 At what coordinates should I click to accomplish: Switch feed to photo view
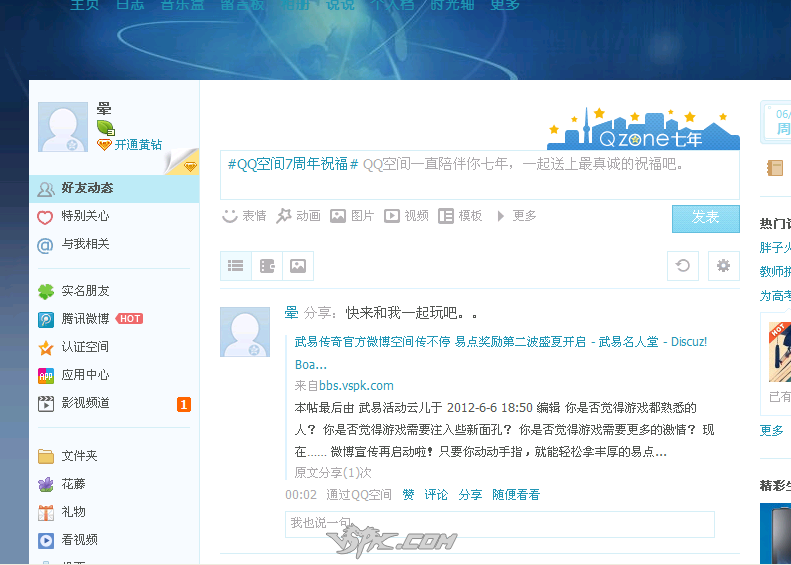click(x=298, y=266)
